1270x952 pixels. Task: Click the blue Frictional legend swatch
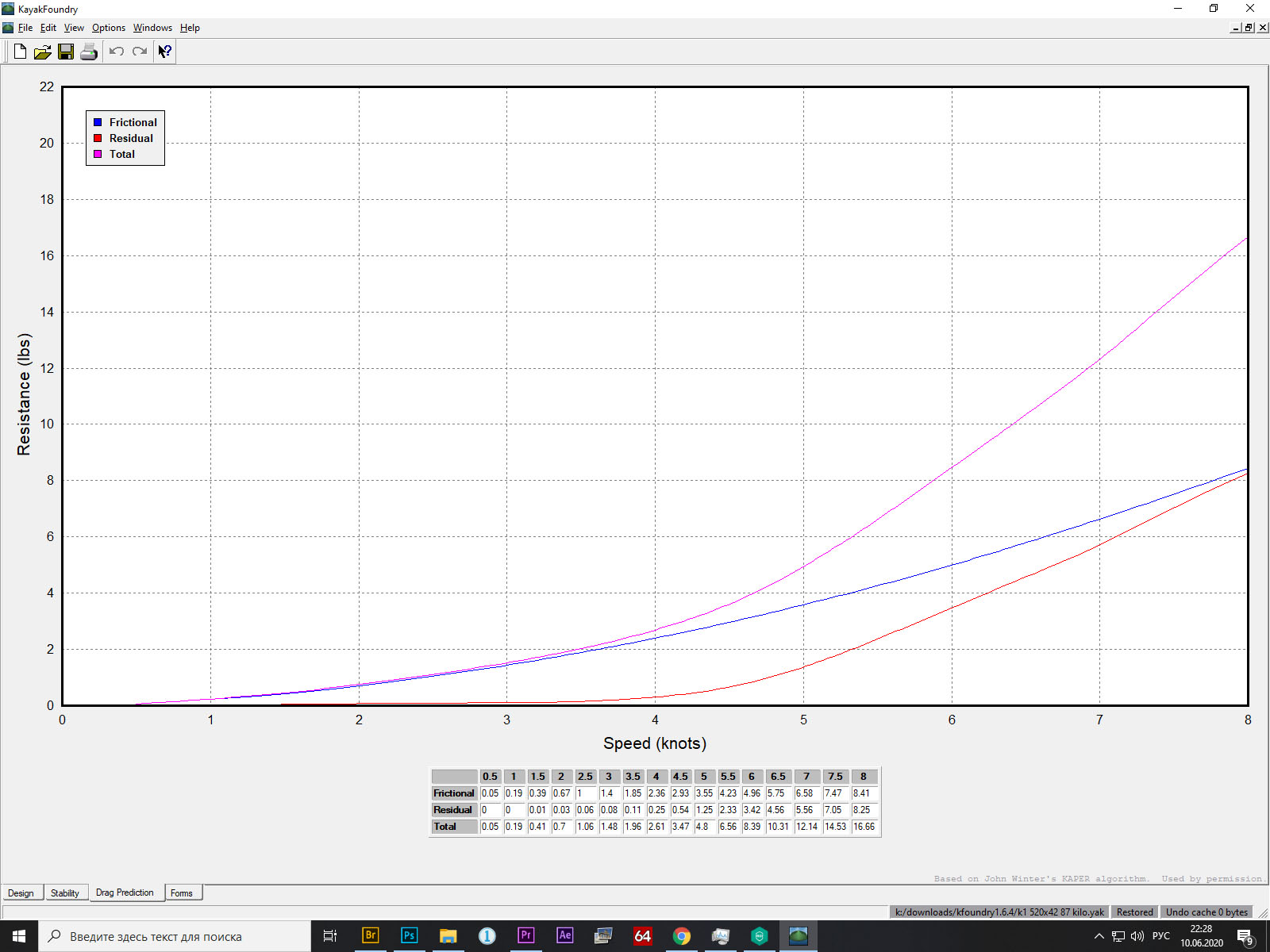click(98, 122)
